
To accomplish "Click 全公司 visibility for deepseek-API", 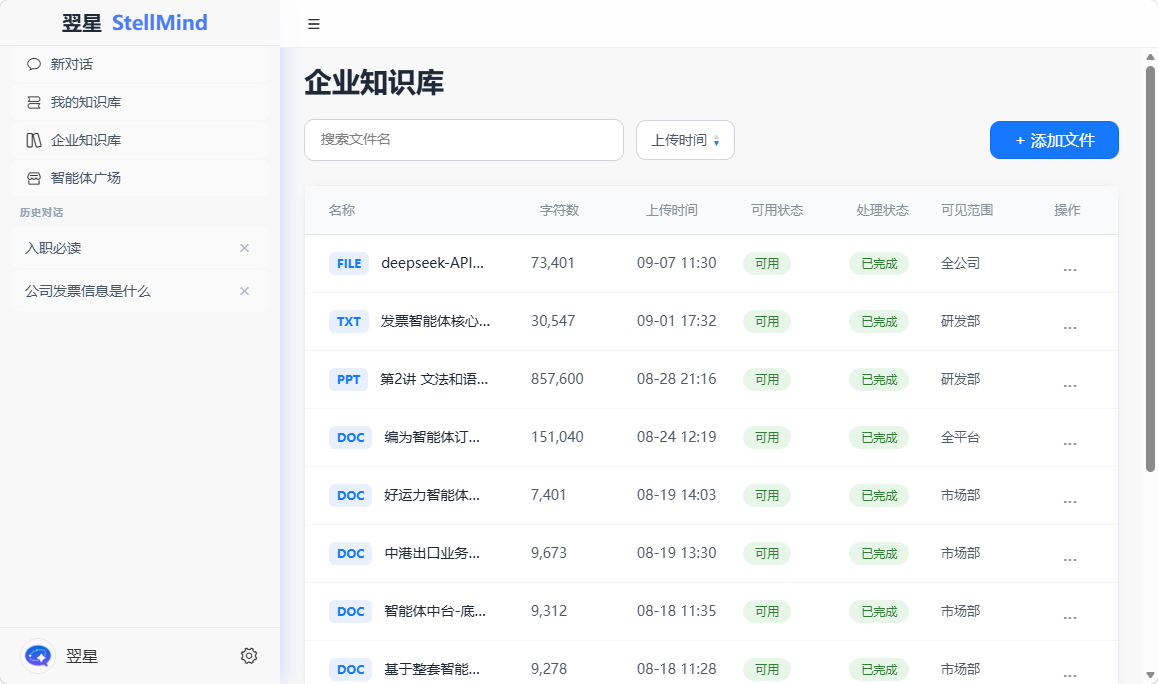I will point(960,263).
